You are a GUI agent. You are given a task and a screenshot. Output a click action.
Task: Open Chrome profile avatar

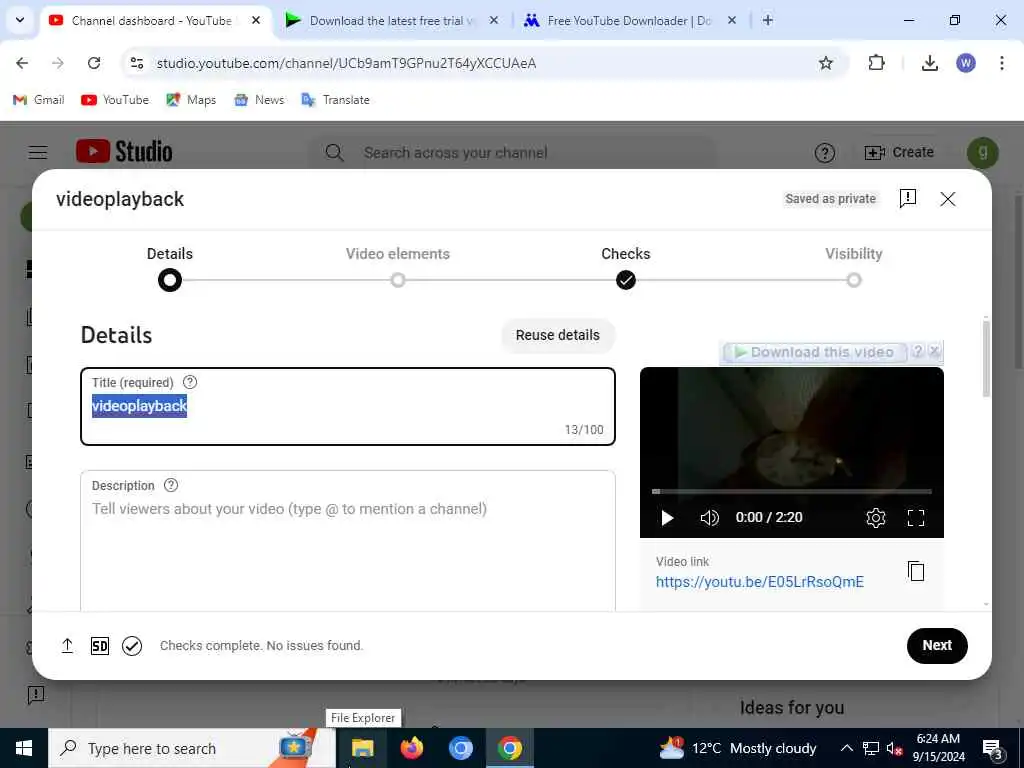pyautogui.click(x=966, y=63)
